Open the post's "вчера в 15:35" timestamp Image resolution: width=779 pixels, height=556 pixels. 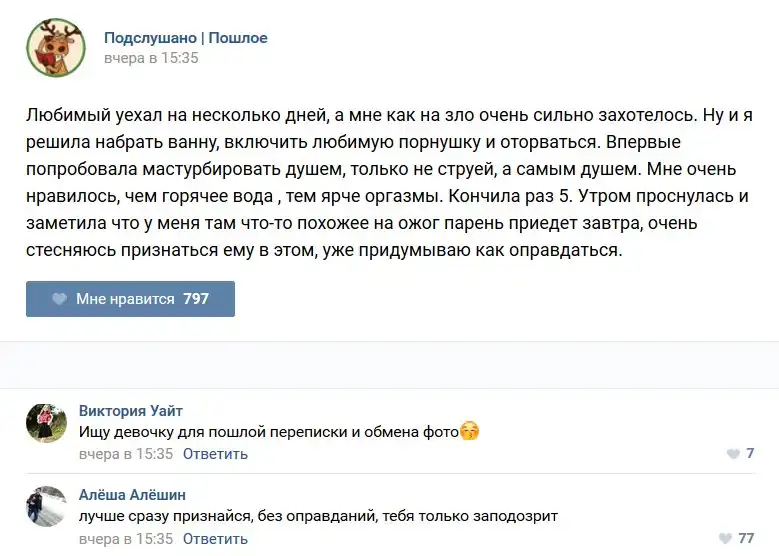(x=151, y=58)
